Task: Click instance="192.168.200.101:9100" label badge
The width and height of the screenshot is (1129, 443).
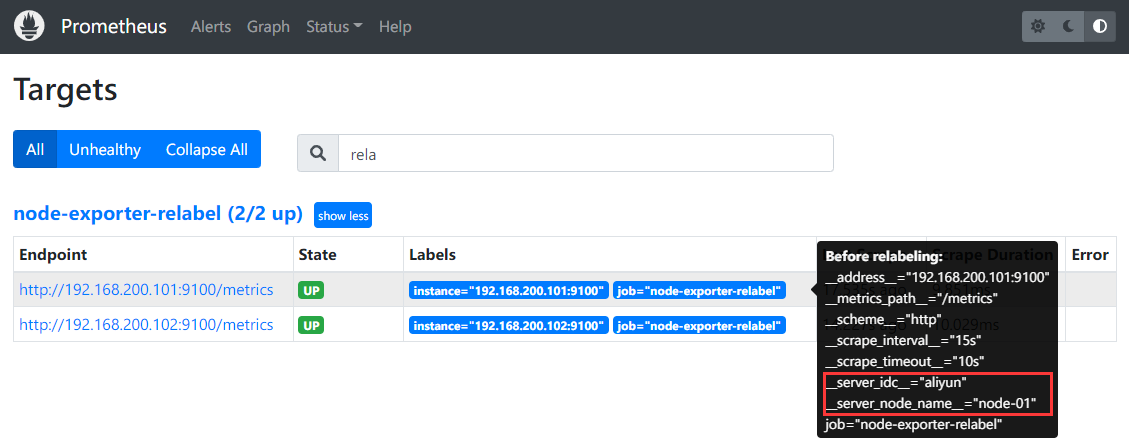Action: [x=509, y=291]
